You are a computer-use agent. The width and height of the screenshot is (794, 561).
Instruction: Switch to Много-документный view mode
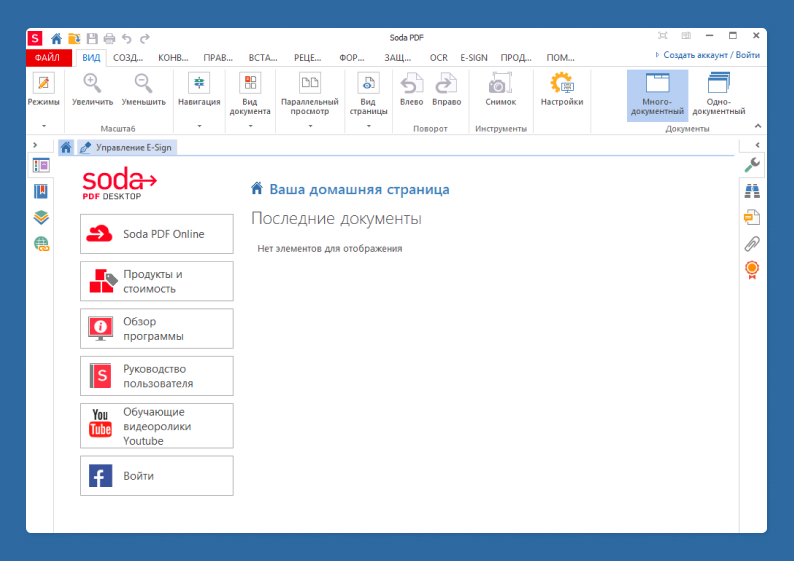tap(657, 94)
